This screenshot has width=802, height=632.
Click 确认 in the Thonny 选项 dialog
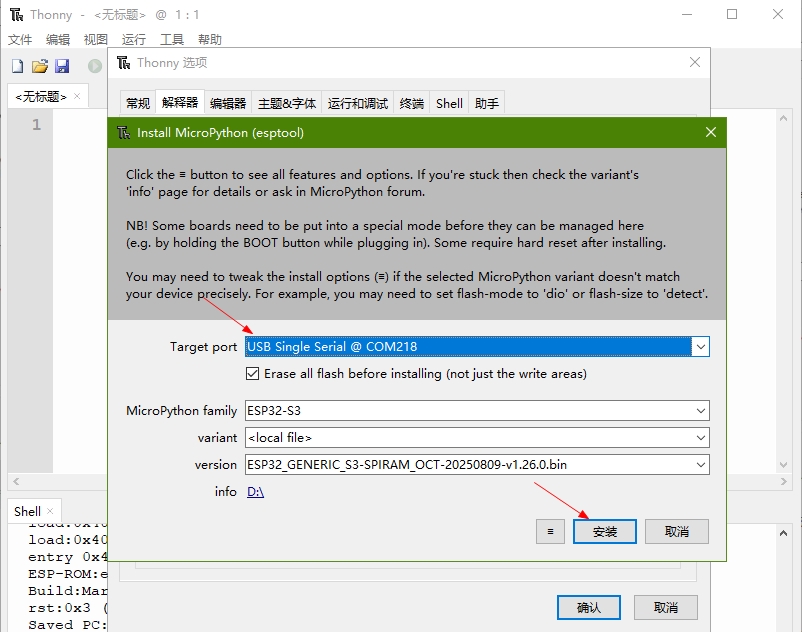(x=589, y=607)
